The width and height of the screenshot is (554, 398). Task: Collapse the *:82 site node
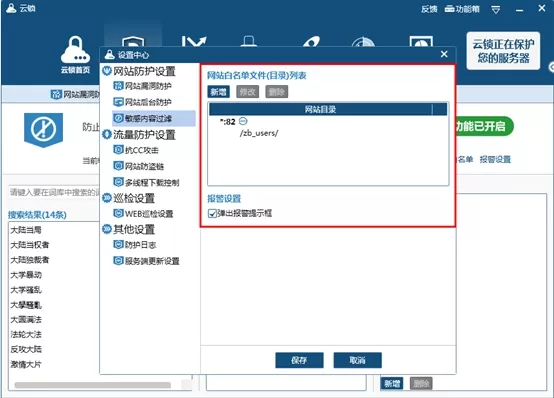pos(243,121)
